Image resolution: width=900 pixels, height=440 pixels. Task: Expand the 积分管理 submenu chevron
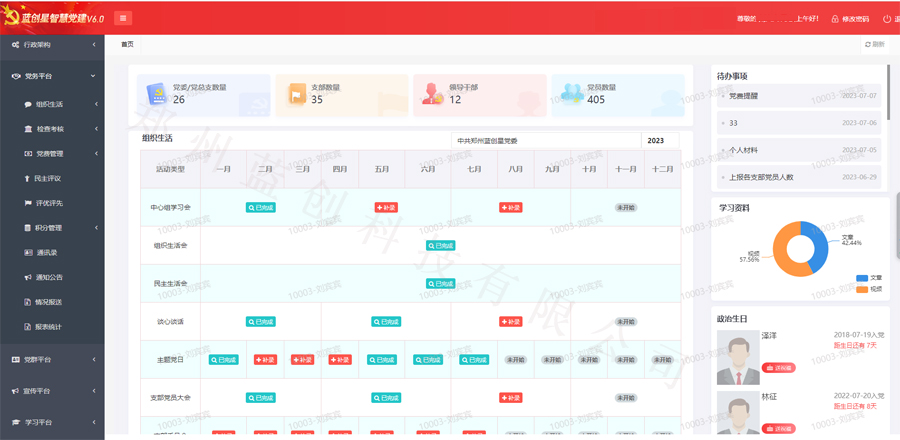point(96,228)
